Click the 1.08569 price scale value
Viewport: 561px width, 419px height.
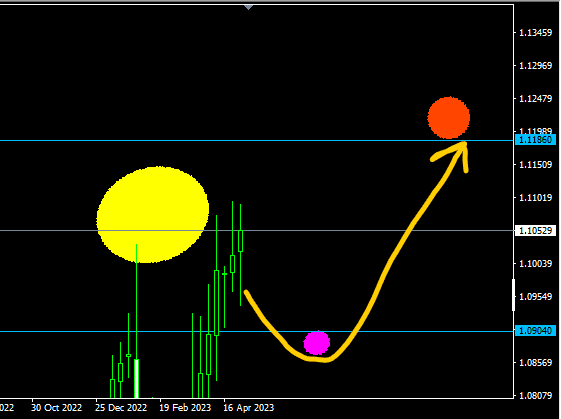(x=536, y=363)
